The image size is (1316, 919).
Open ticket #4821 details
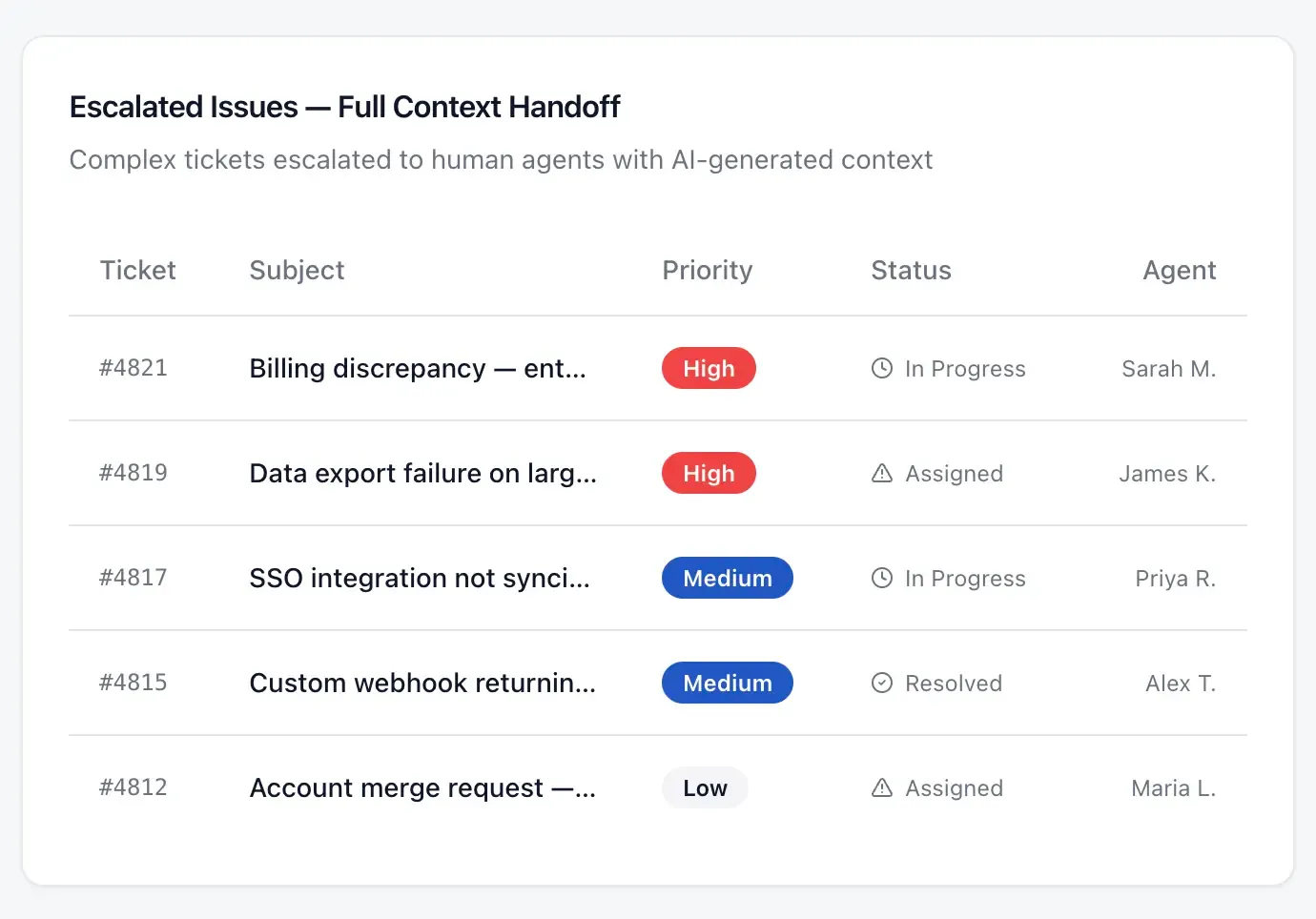[x=134, y=368]
